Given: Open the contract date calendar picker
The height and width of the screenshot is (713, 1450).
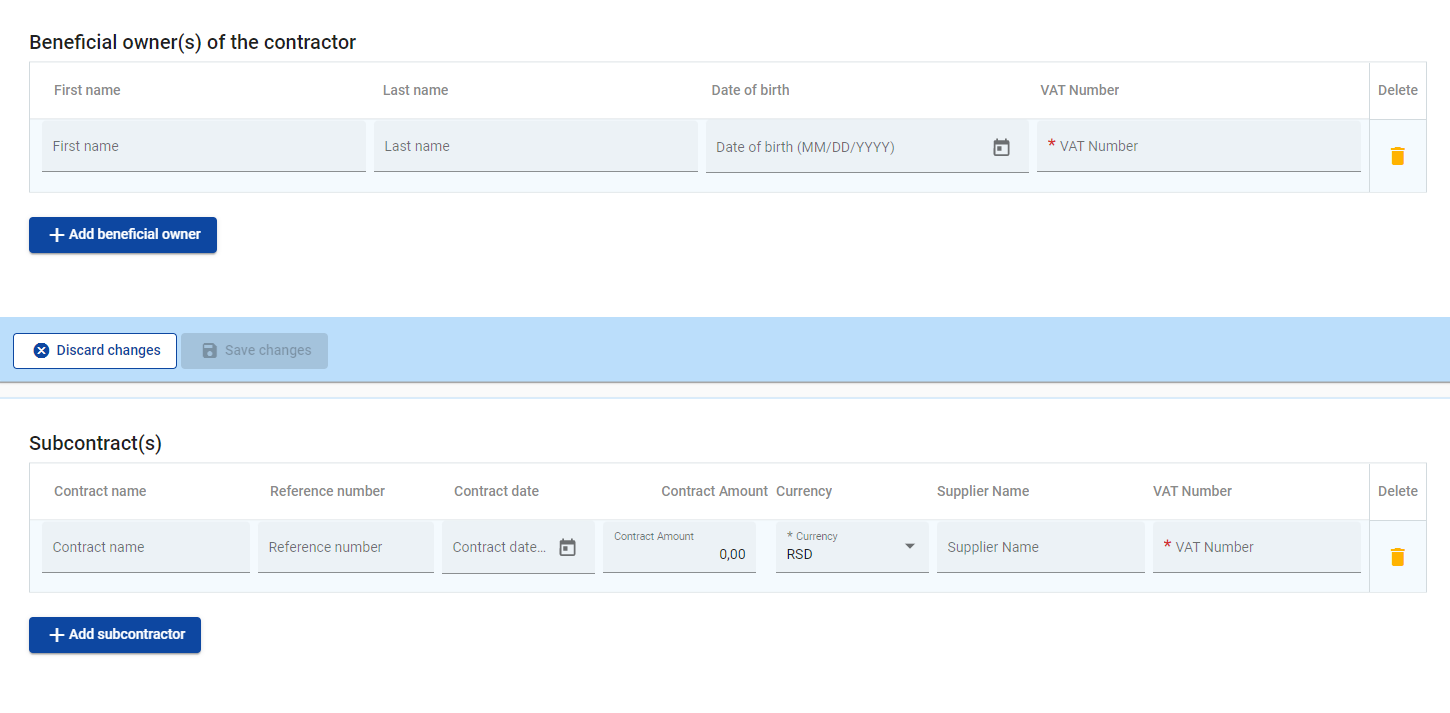Looking at the screenshot, I should 567,547.
